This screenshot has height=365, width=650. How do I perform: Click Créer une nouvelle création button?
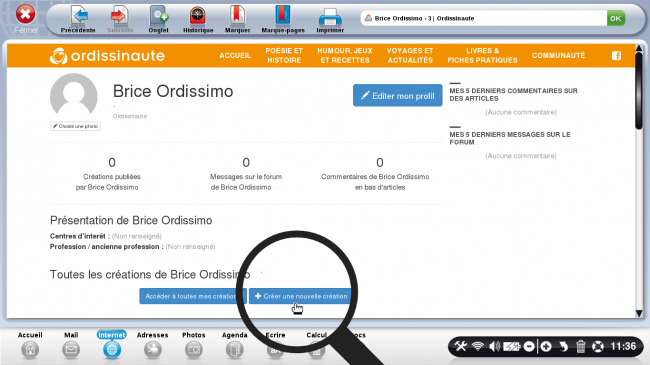(x=301, y=296)
